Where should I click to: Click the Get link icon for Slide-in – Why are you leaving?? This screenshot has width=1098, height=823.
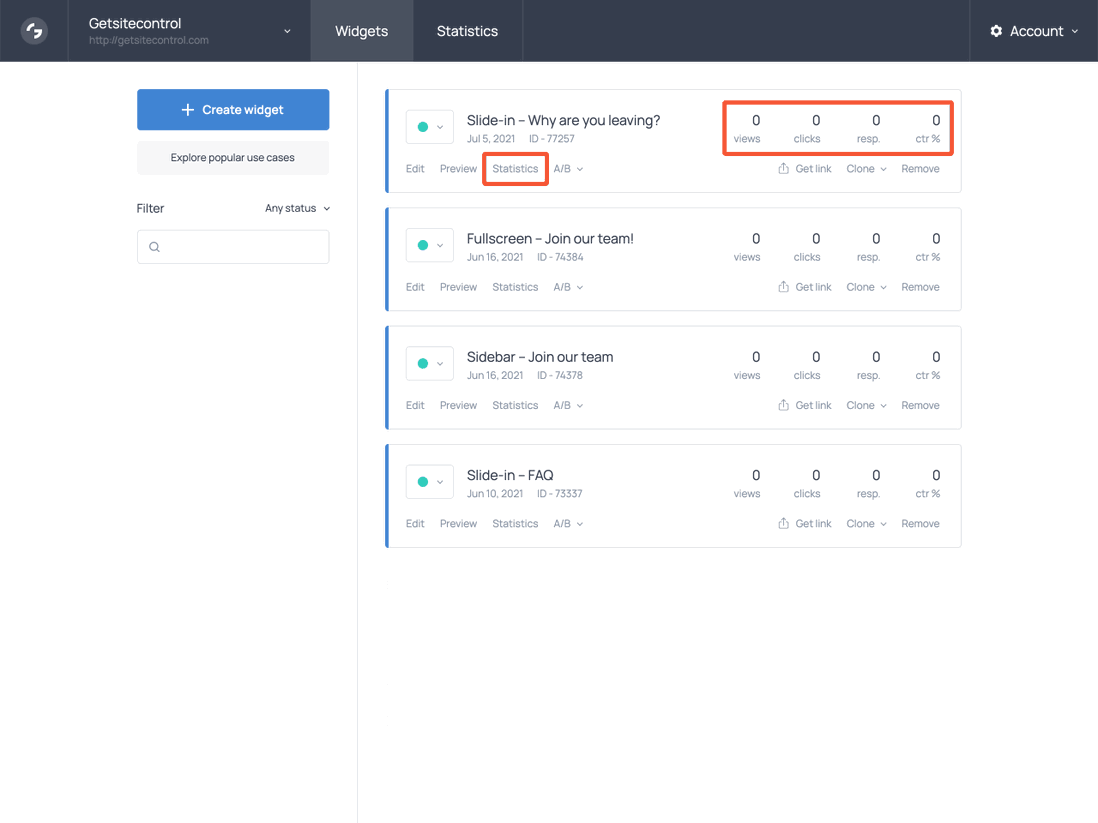[x=783, y=168]
